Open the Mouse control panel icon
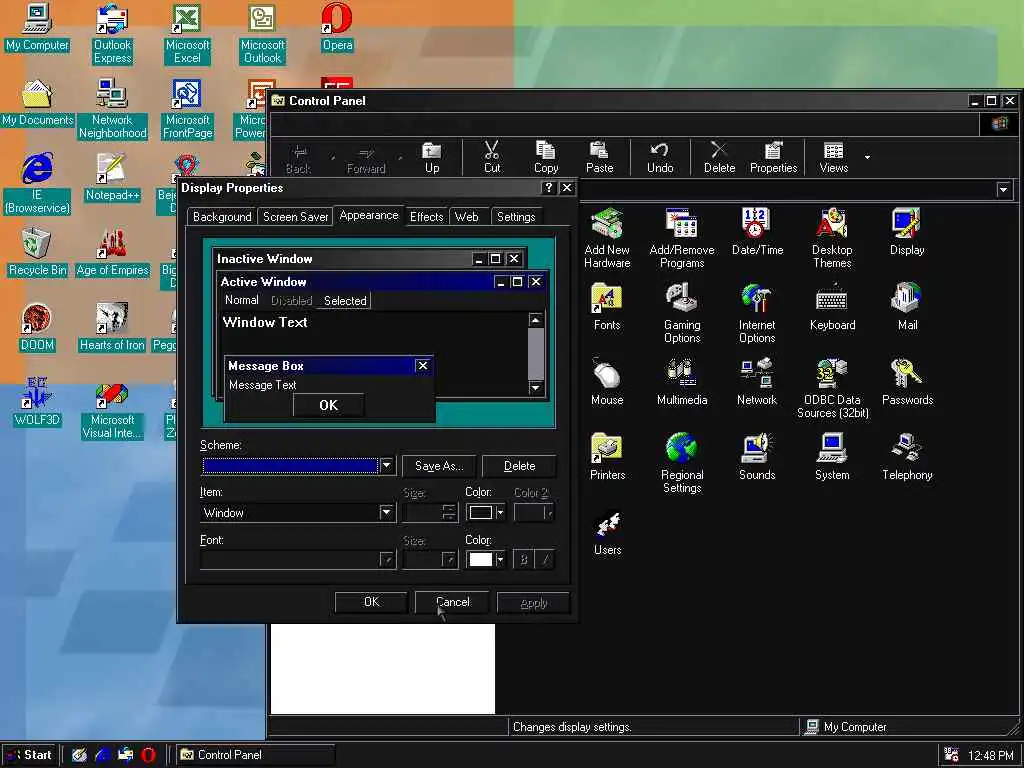The width and height of the screenshot is (1024, 768). [x=607, y=381]
